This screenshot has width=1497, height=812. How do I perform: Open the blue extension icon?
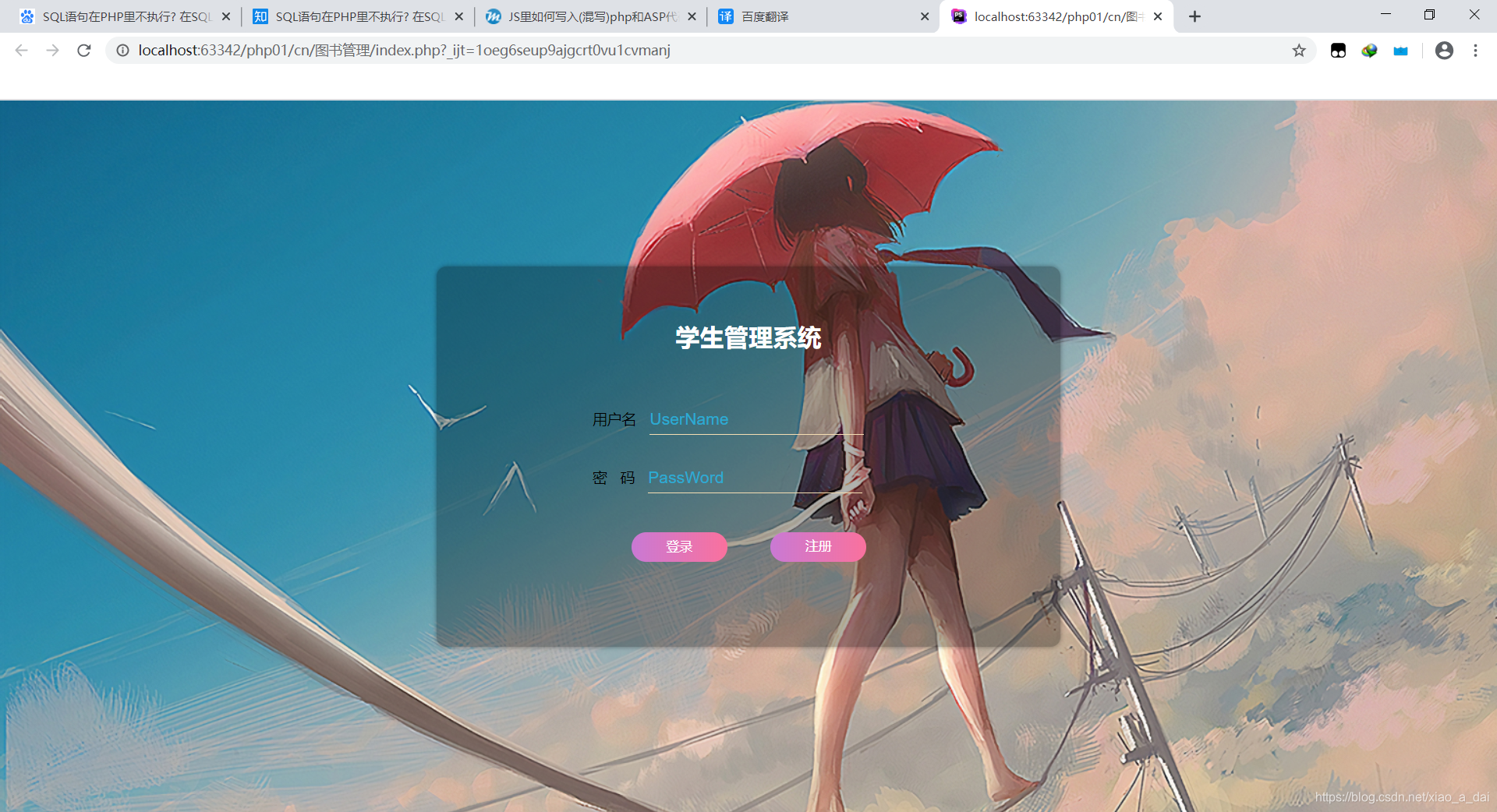(x=1401, y=51)
